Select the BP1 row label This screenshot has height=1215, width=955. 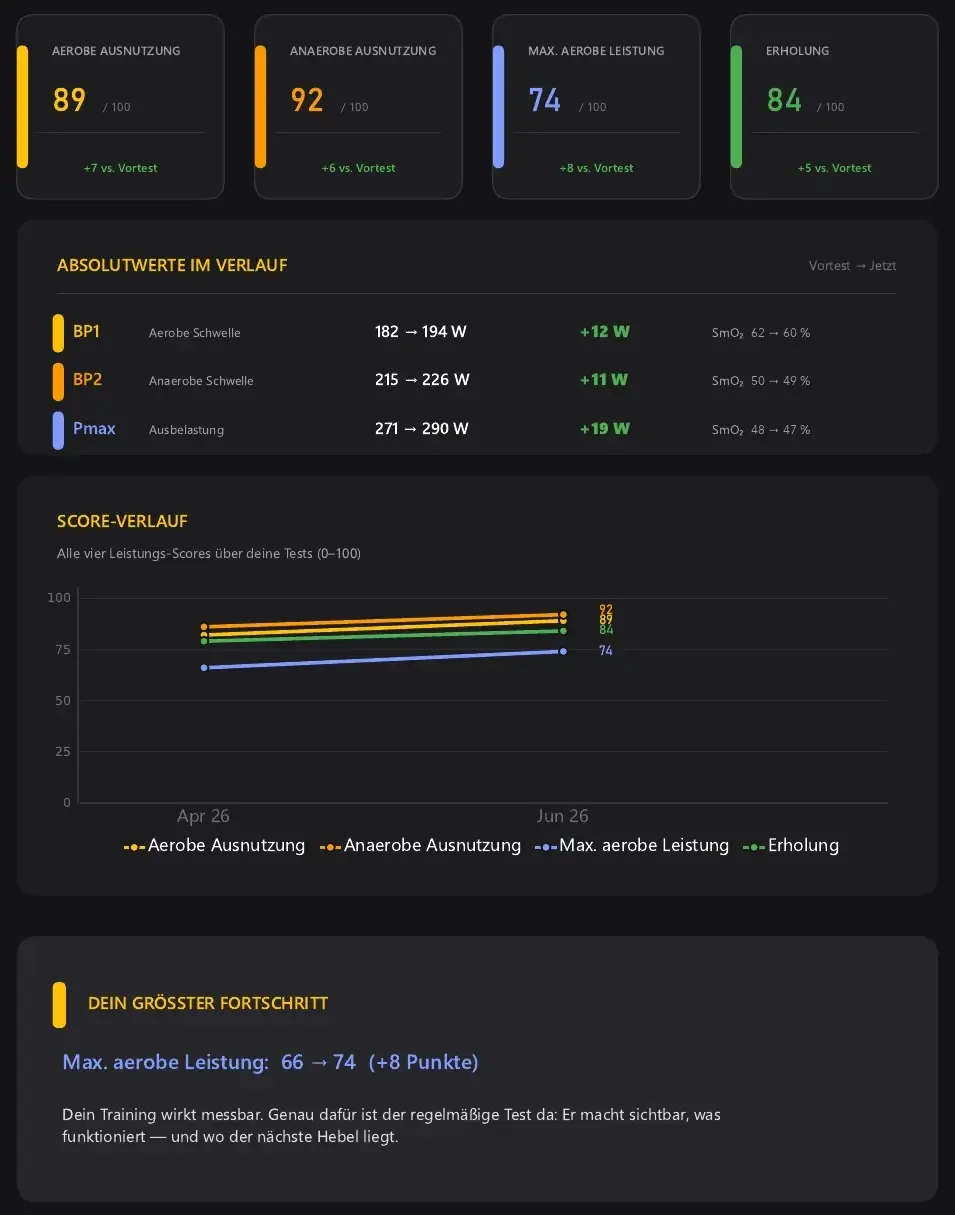coord(86,332)
